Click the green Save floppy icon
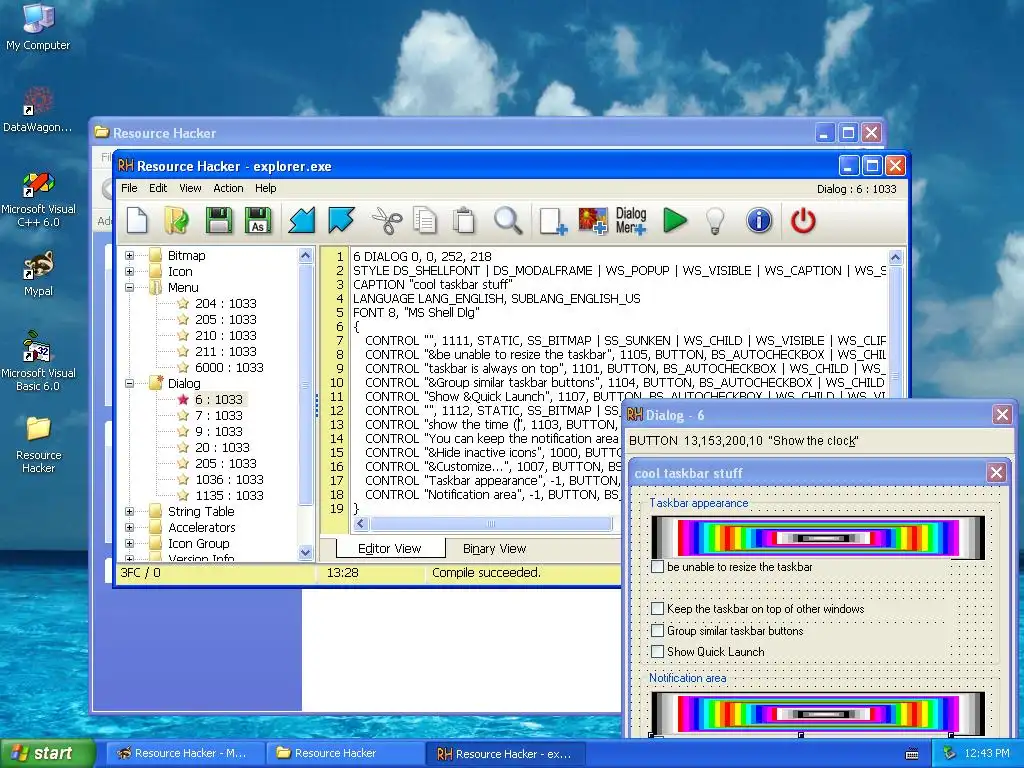The height and width of the screenshot is (768, 1024). click(219, 220)
